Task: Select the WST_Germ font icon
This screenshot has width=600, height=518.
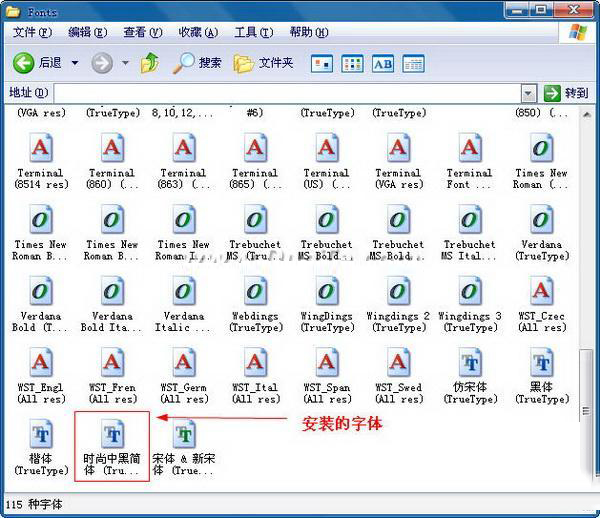Action: pos(184,362)
